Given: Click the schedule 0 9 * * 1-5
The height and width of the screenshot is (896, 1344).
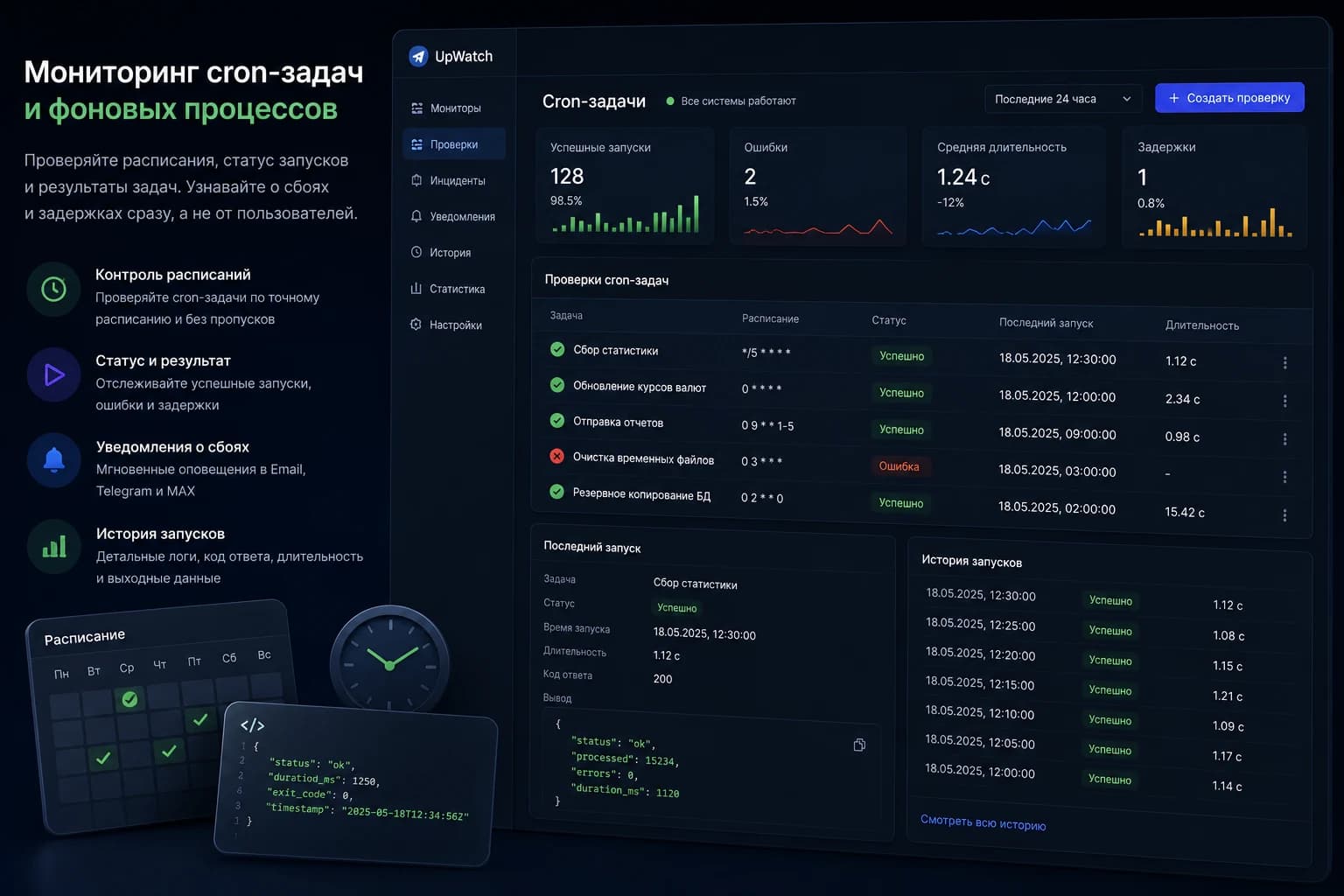Looking at the screenshot, I should point(767,425).
